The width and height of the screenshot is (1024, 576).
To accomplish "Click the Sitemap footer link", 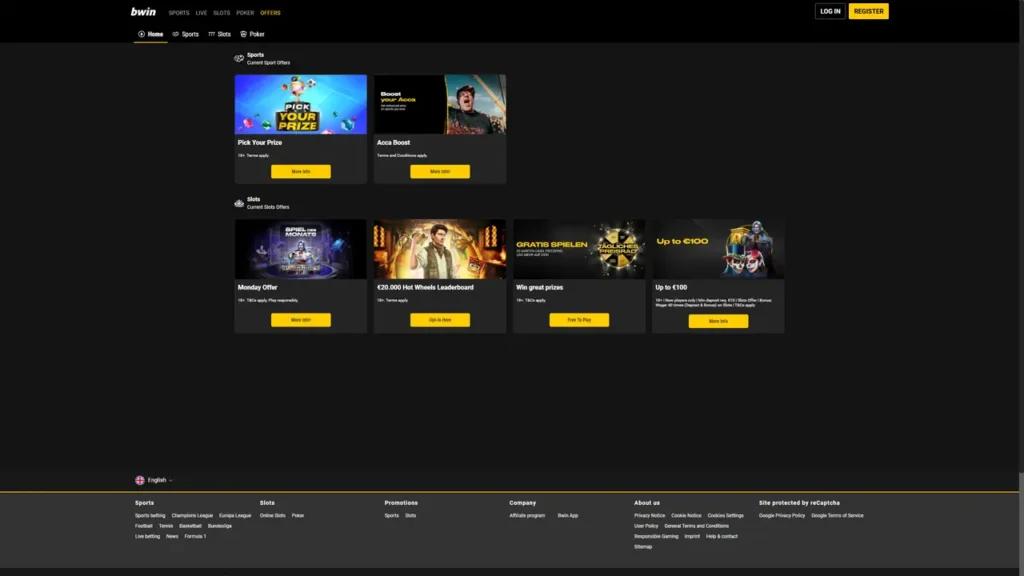I will pos(643,547).
